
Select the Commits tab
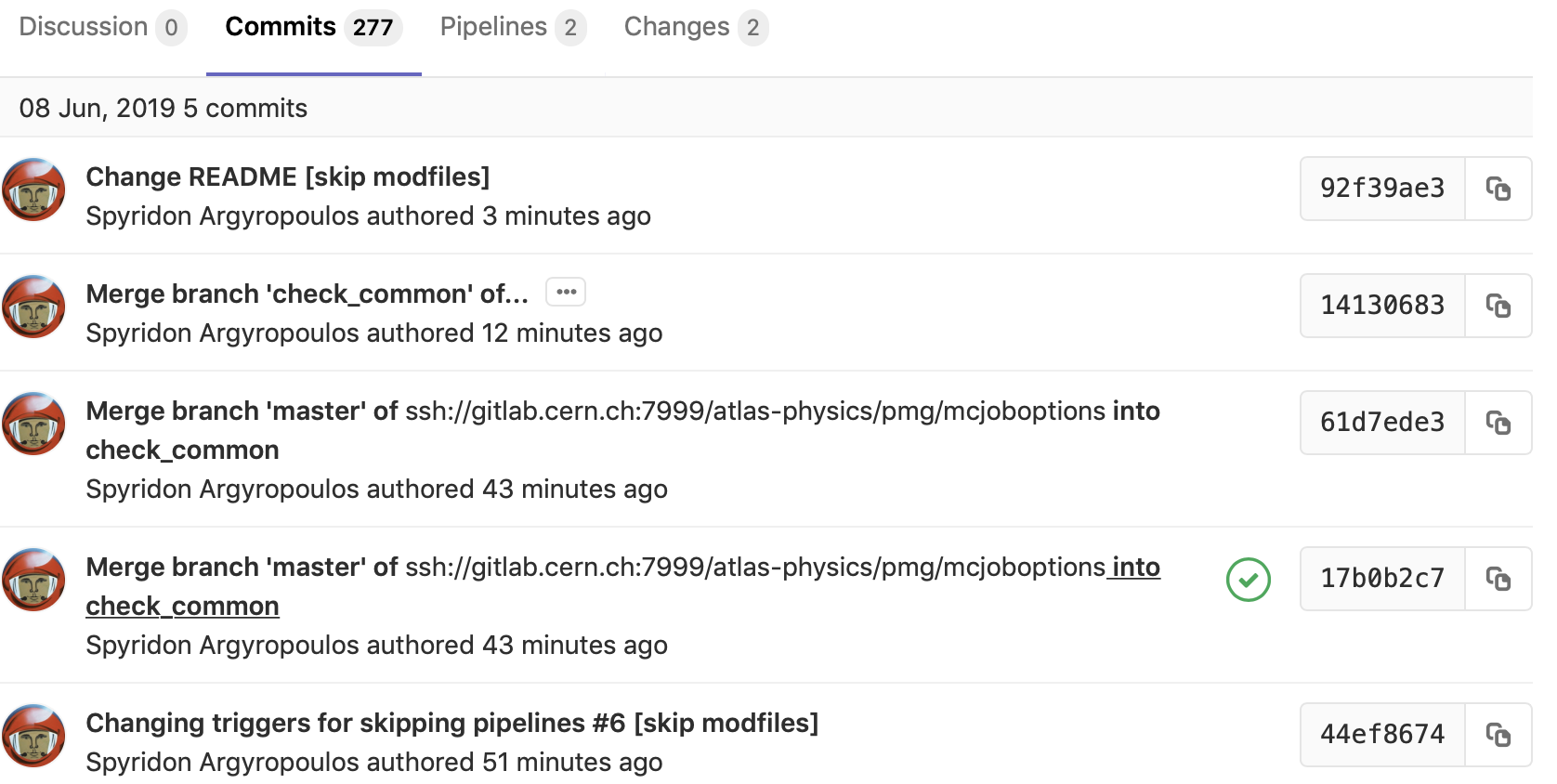click(313, 27)
